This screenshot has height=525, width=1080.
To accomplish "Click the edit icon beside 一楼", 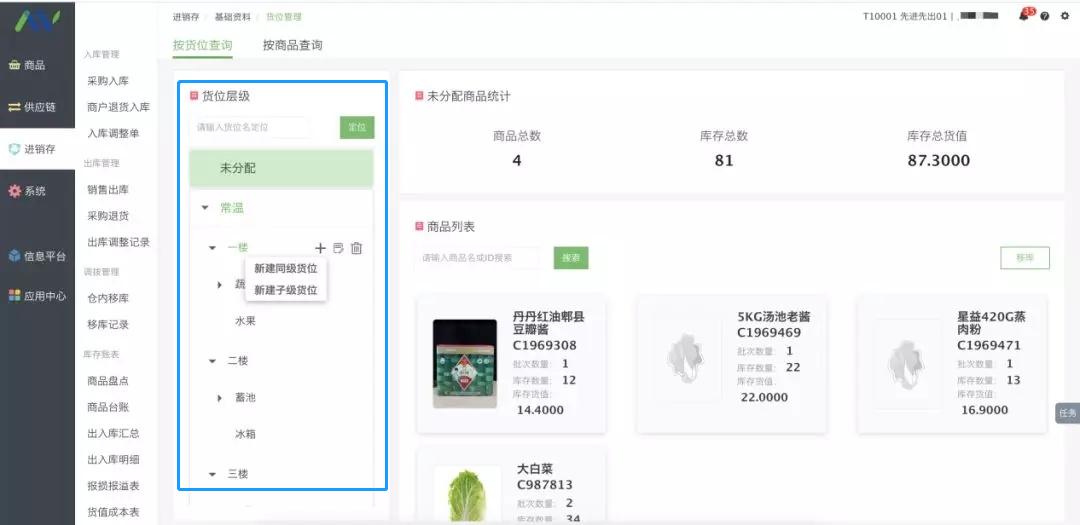I will (338, 248).
